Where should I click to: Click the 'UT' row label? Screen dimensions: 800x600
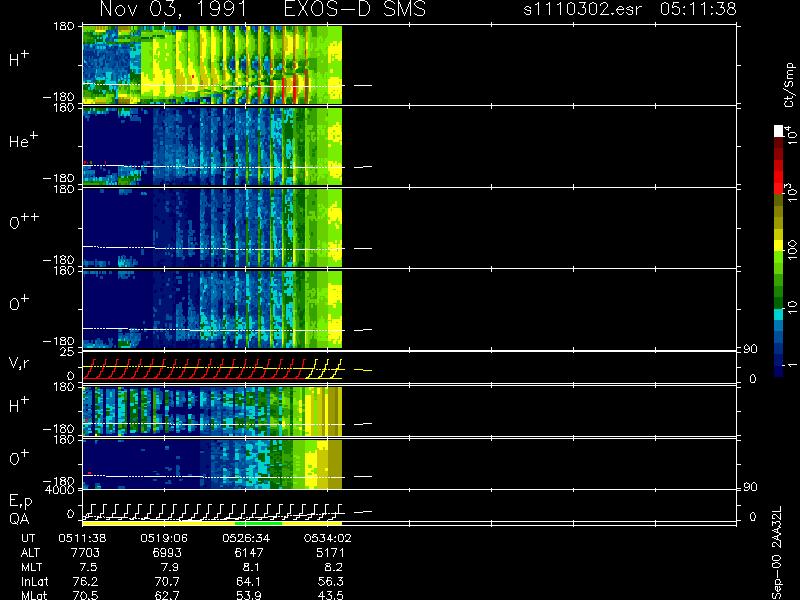click(x=28, y=538)
